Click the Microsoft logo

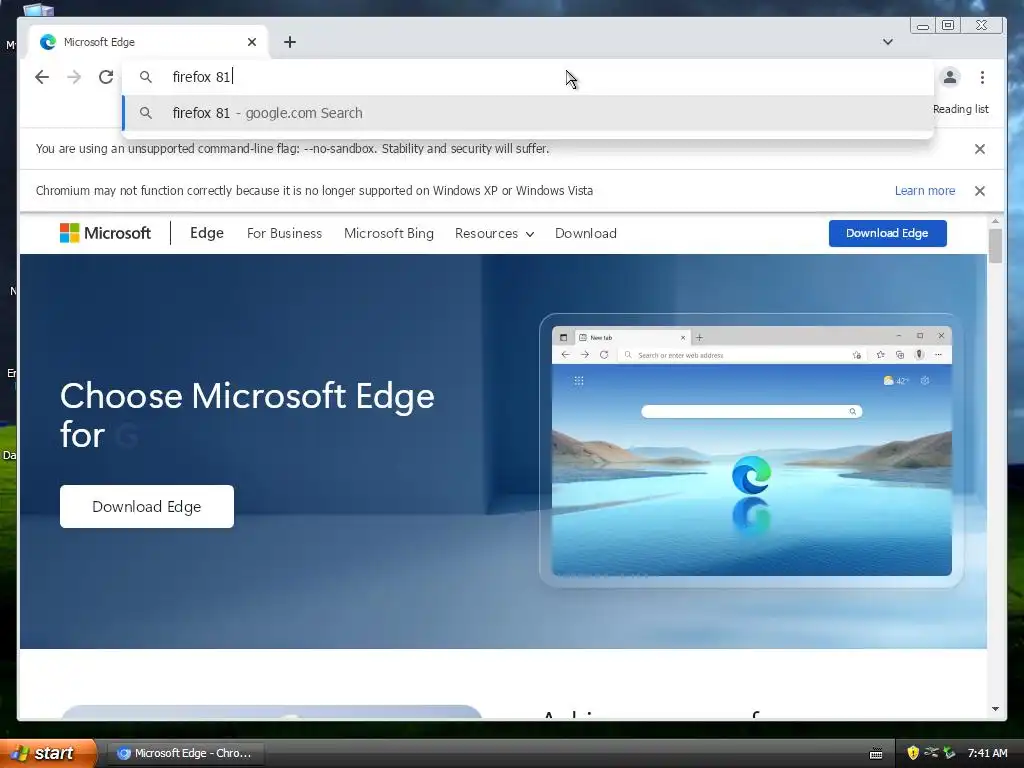pyautogui.click(x=105, y=233)
